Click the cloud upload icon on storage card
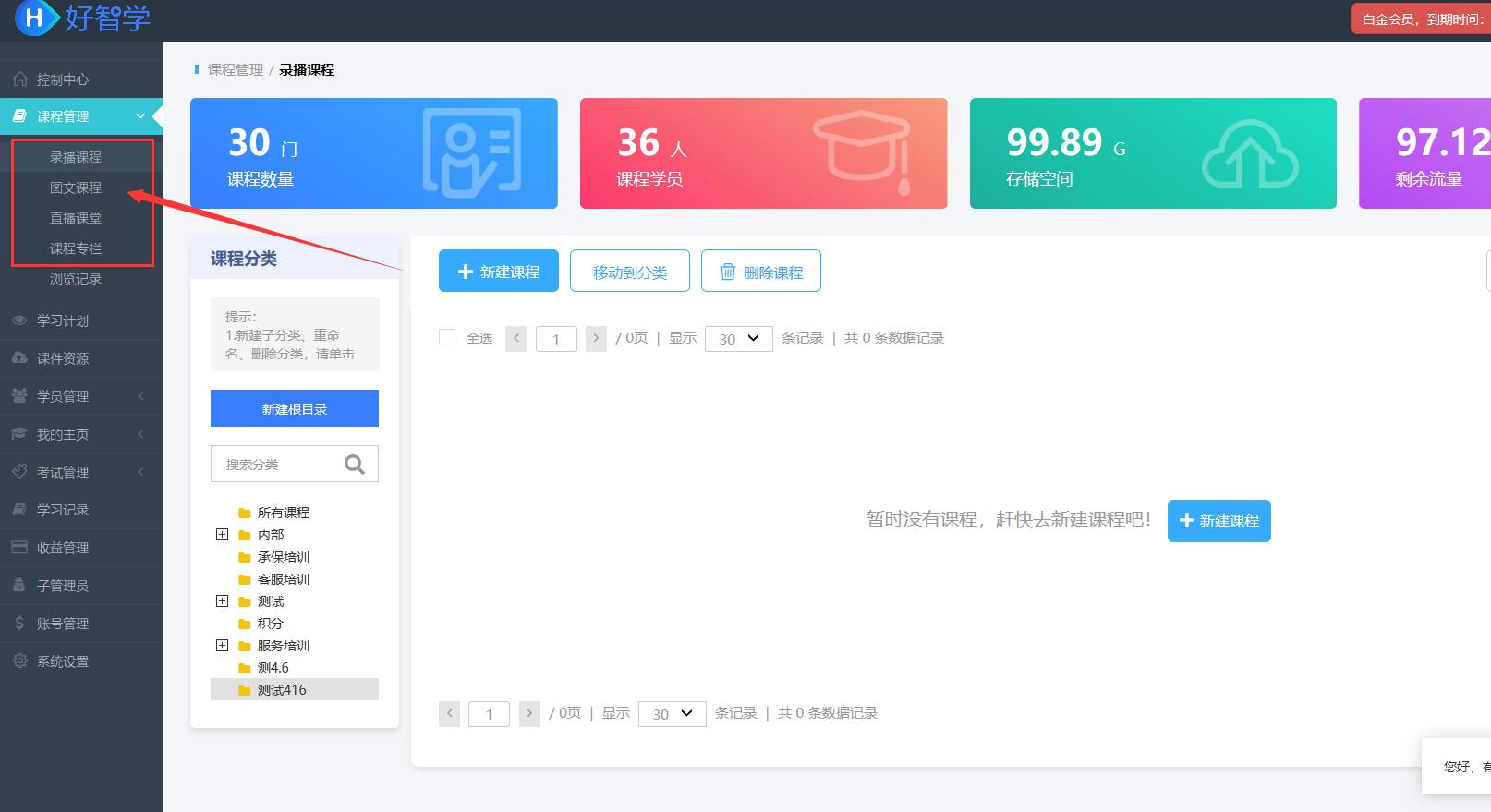Viewport: 1491px width, 812px height. click(x=1250, y=154)
